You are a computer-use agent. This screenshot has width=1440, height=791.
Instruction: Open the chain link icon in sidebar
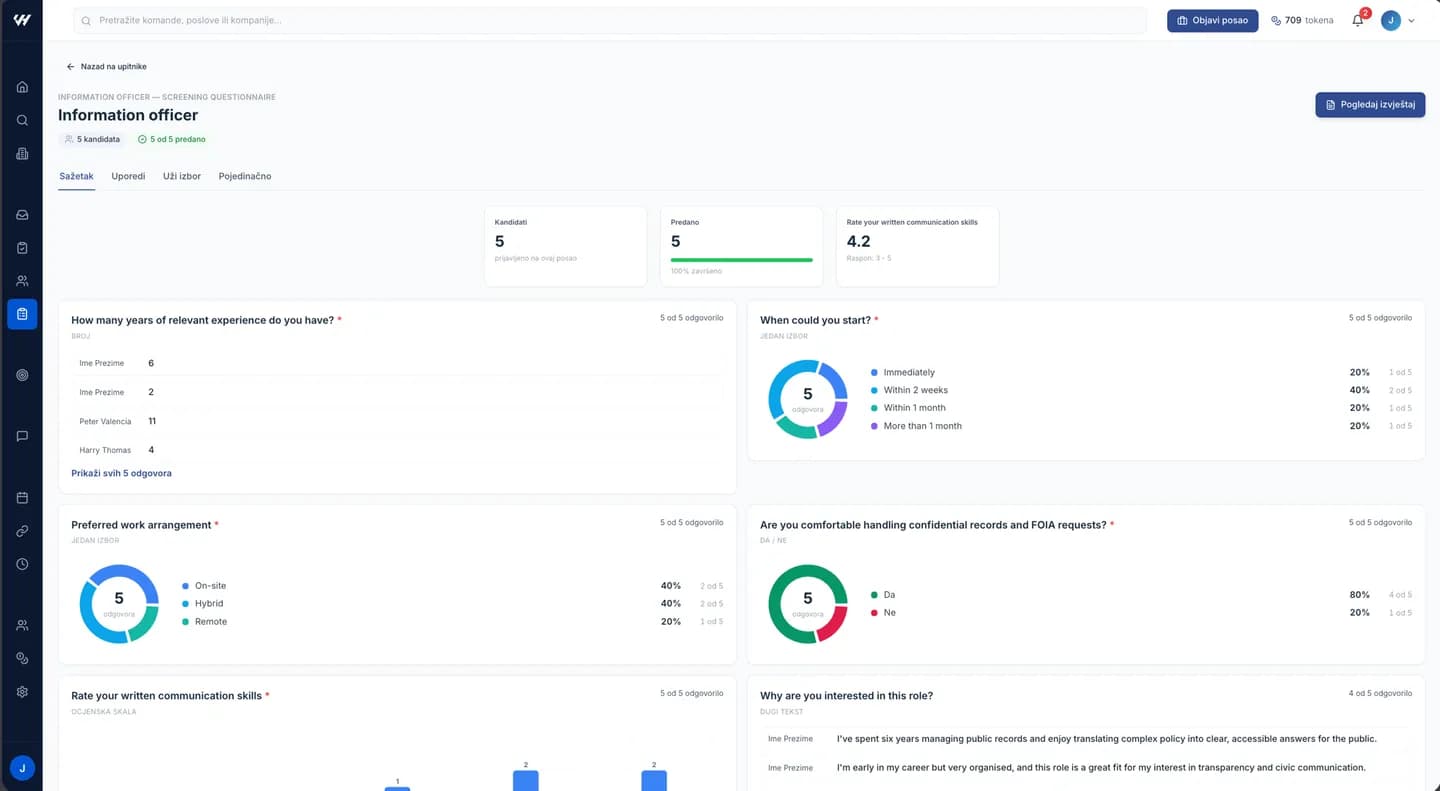22,531
